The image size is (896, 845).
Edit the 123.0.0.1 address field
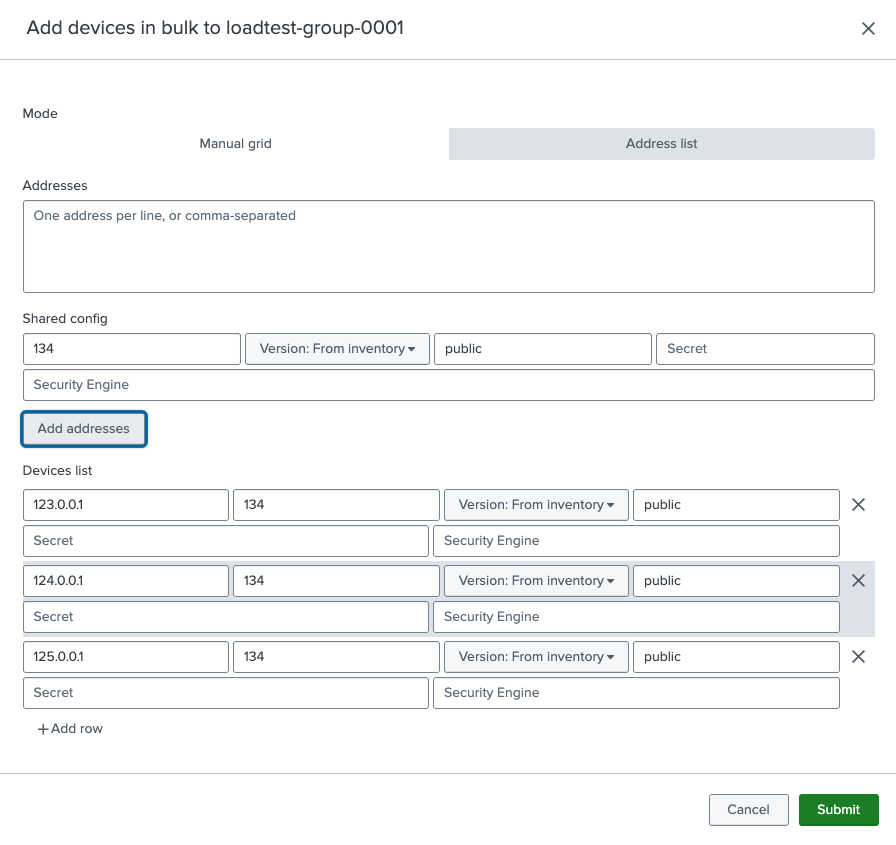click(126, 504)
